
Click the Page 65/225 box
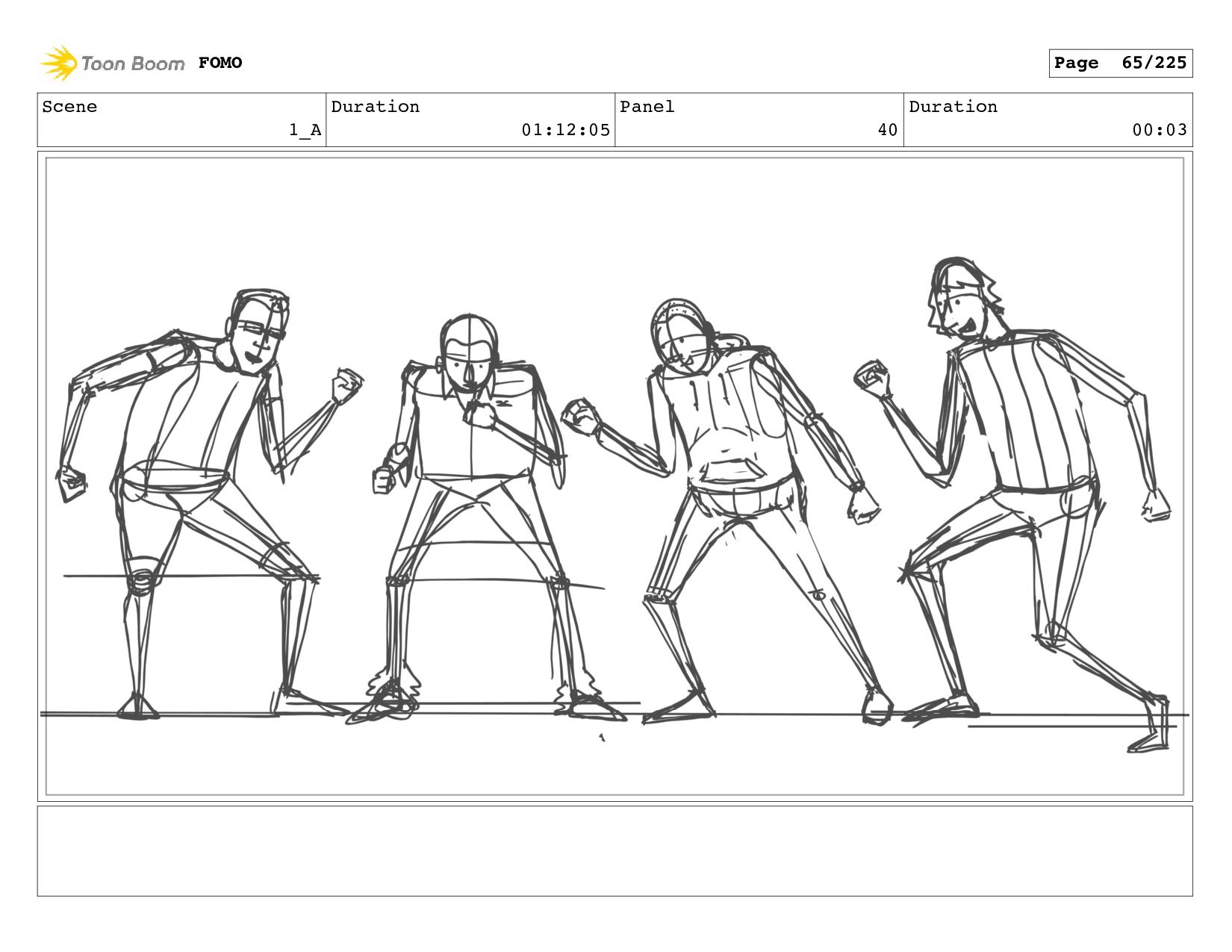(x=1120, y=63)
